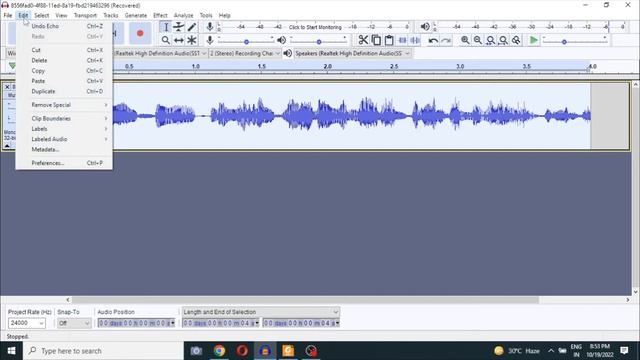This screenshot has width=640, height=360.
Task: Choose Paste in Edit menu
Action: (x=64, y=81)
